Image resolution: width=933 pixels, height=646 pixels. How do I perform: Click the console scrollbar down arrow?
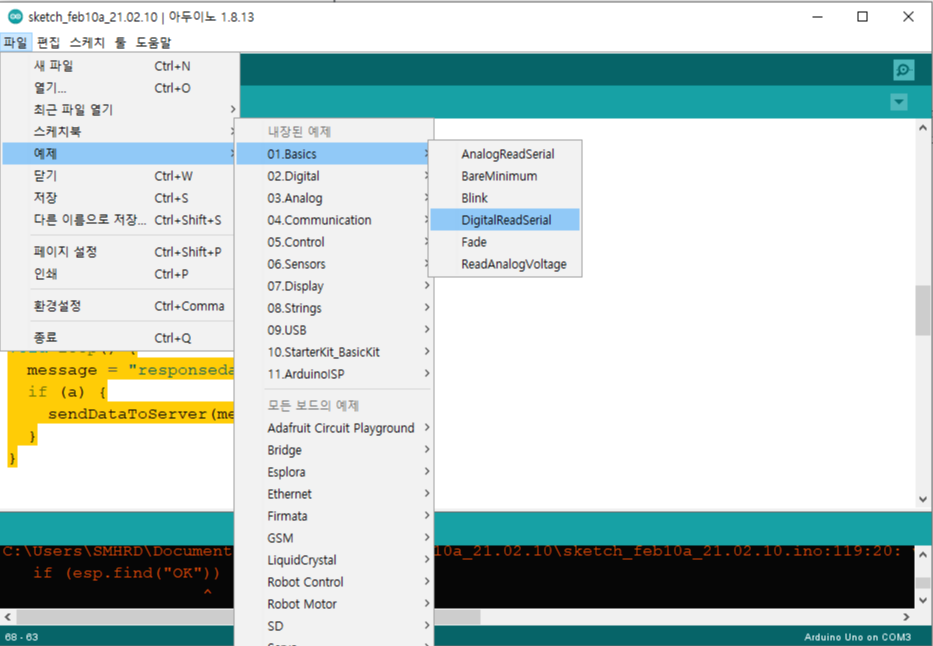coord(923,600)
